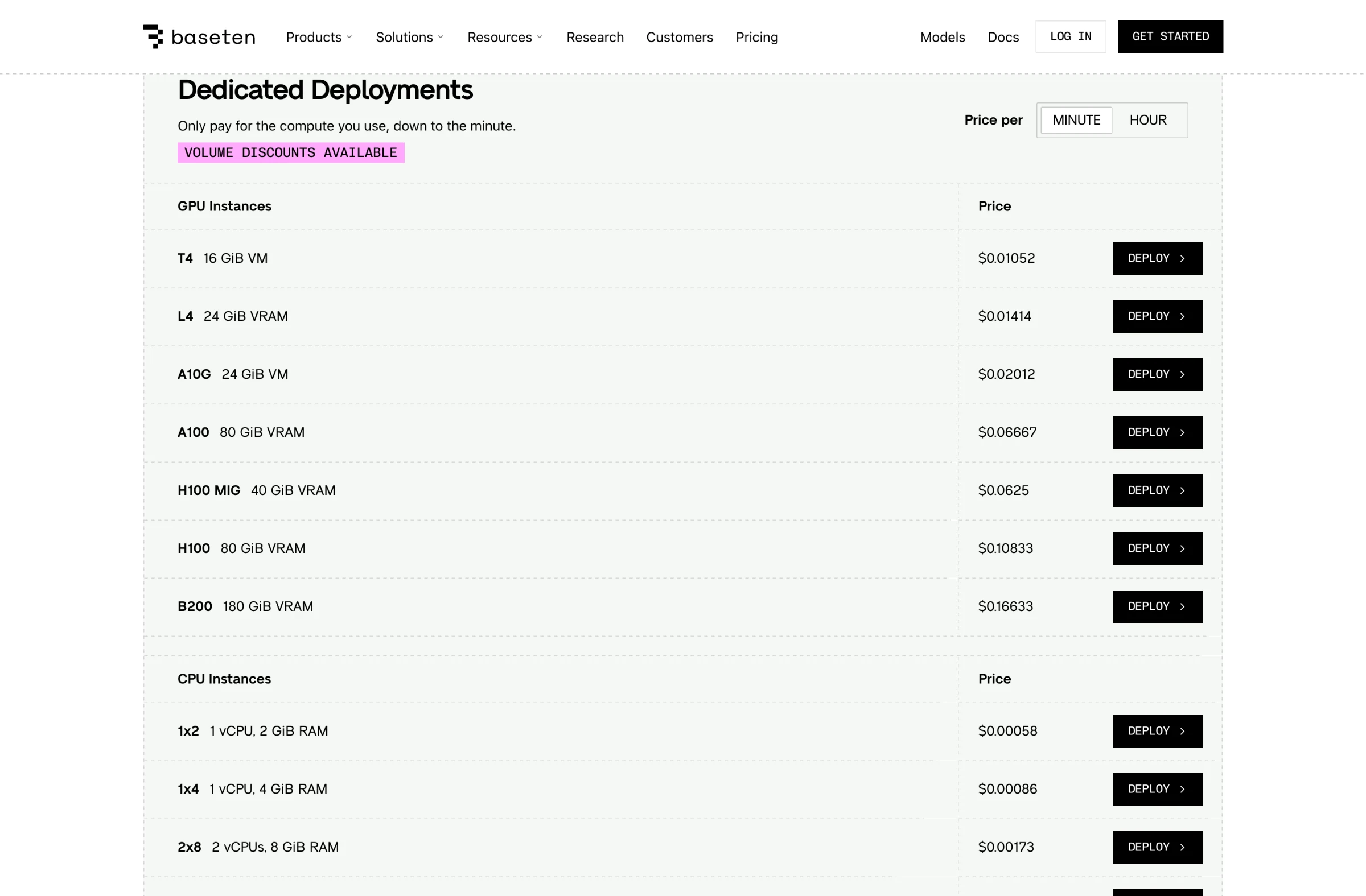Select the $0.16633 B200 price
The width and height of the screenshot is (1366, 896).
click(1006, 606)
